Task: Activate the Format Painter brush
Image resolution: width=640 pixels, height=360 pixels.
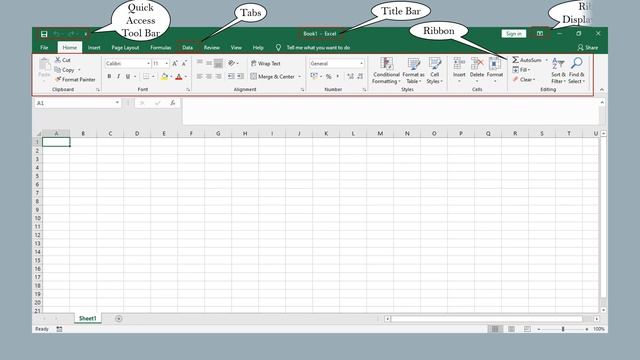Action: [x=58, y=79]
